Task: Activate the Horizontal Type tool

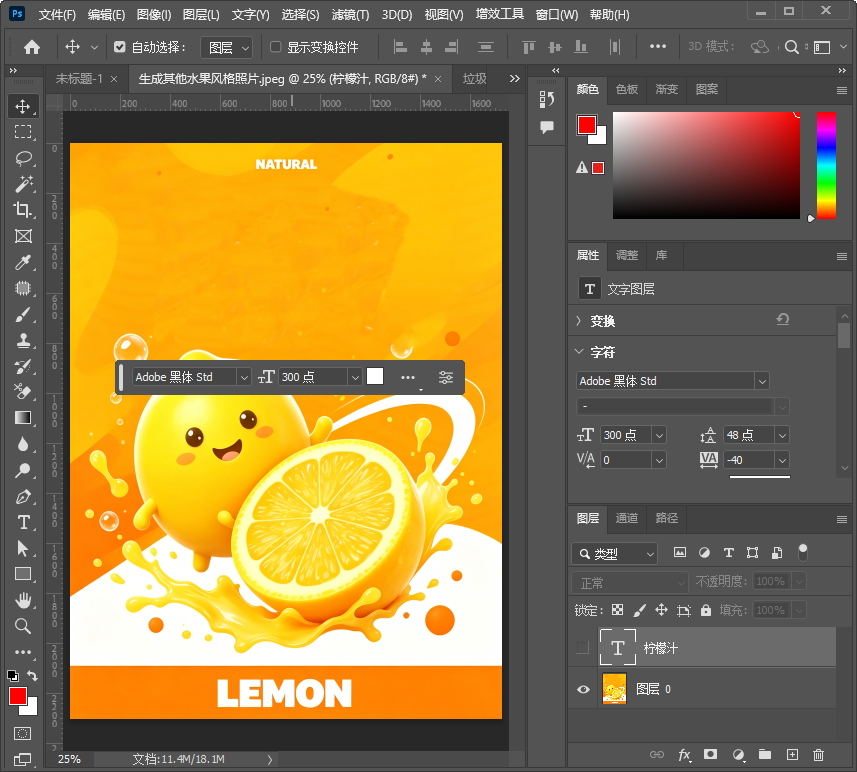Action: (22, 523)
